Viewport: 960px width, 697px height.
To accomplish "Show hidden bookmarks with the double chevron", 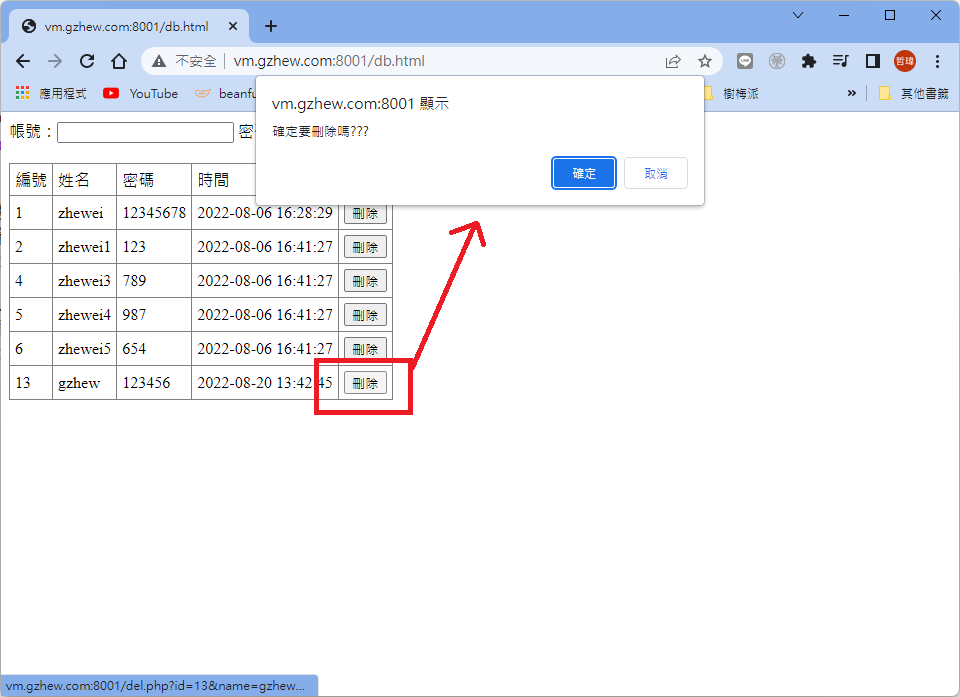I will tap(852, 93).
